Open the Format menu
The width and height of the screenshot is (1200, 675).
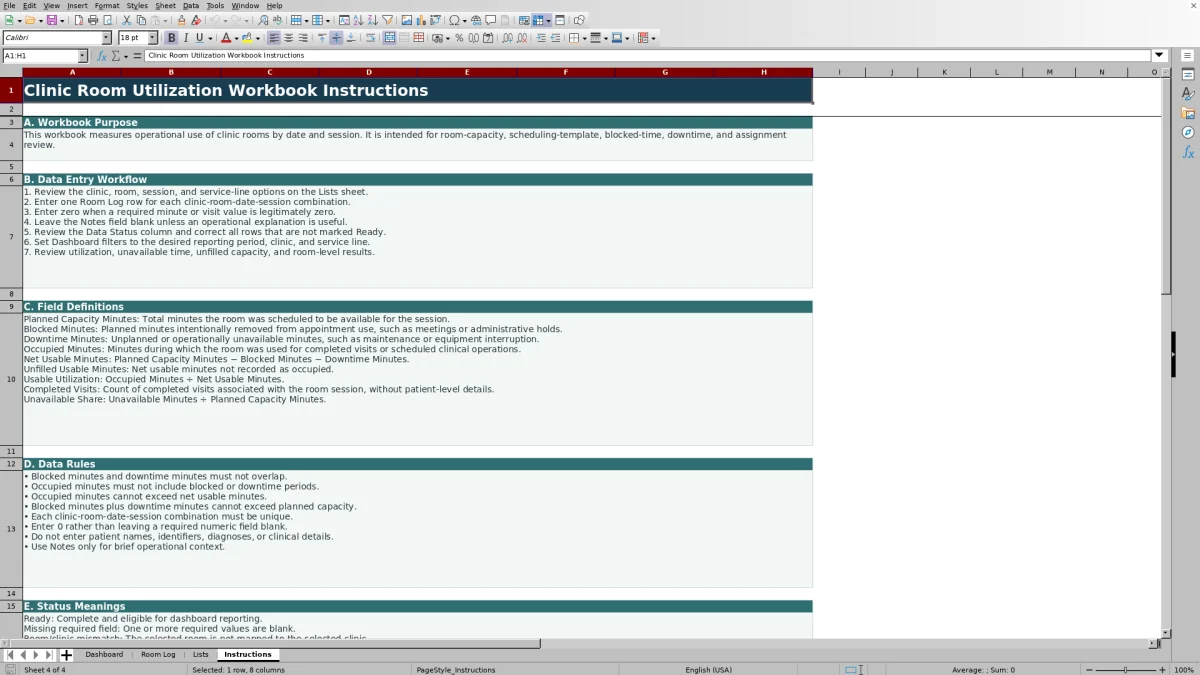tap(107, 5)
